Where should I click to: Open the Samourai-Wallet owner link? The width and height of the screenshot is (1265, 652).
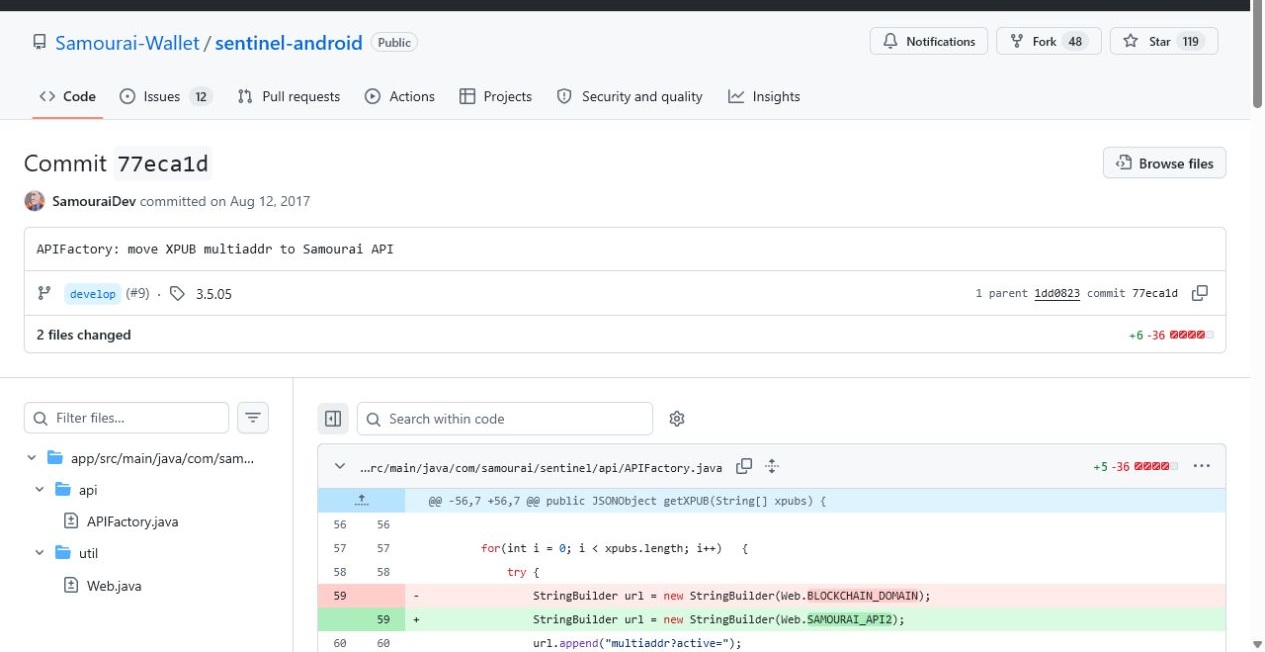(x=127, y=42)
